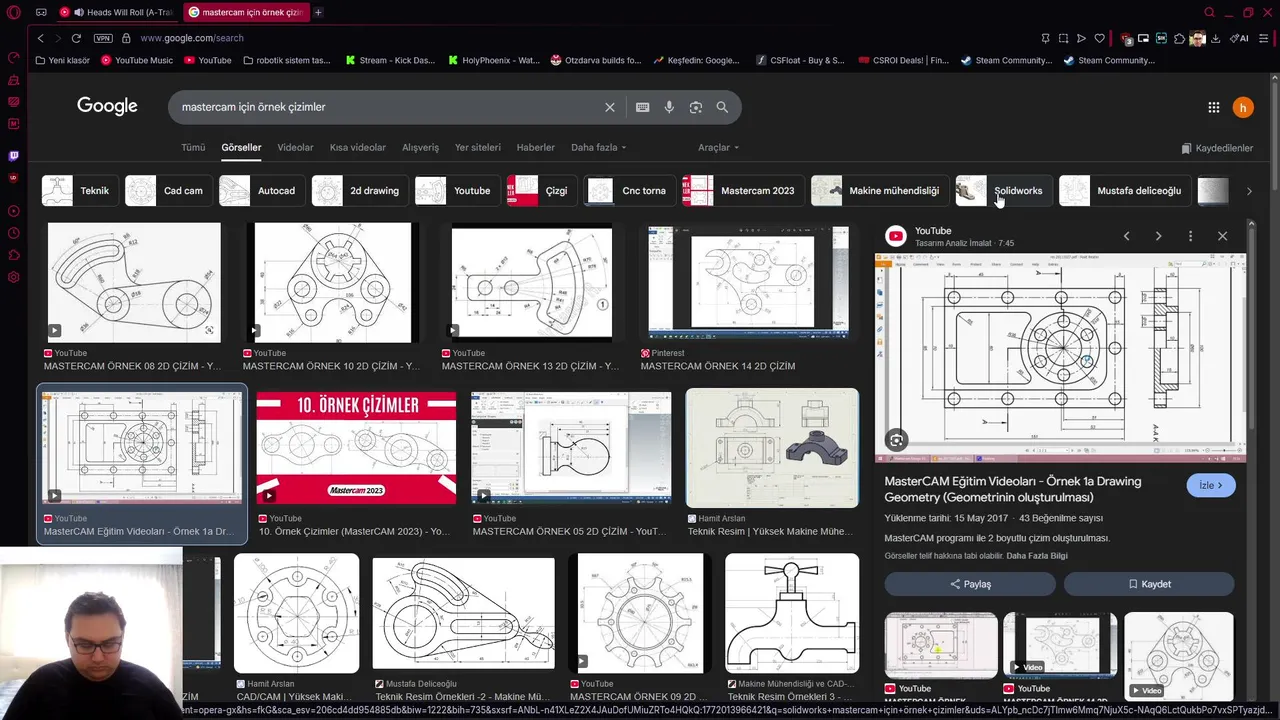
Task: Open the on-screen keyboard input tool
Action: [643, 107]
